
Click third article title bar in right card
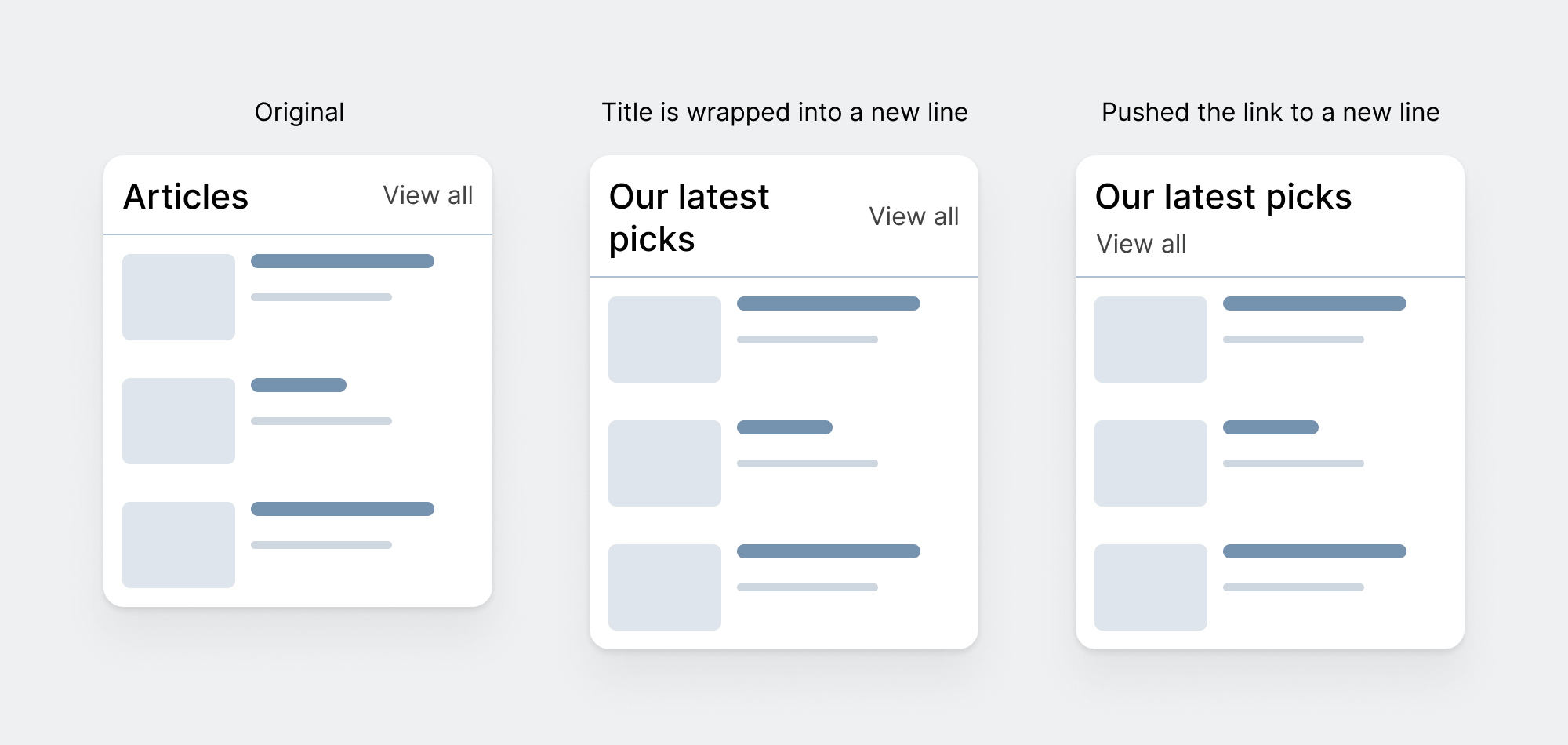click(1315, 551)
